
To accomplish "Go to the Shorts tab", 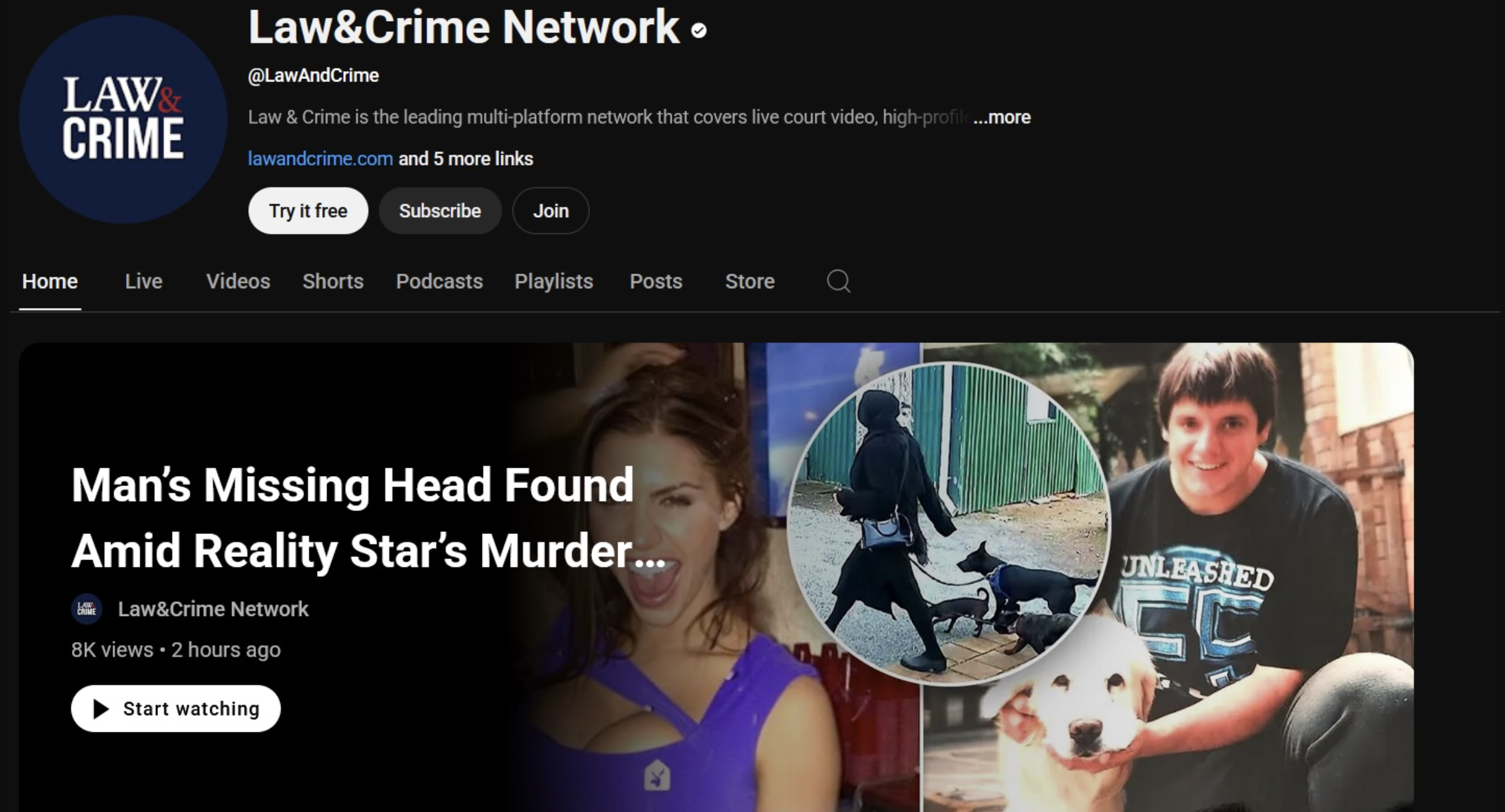I will tap(333, 281).
